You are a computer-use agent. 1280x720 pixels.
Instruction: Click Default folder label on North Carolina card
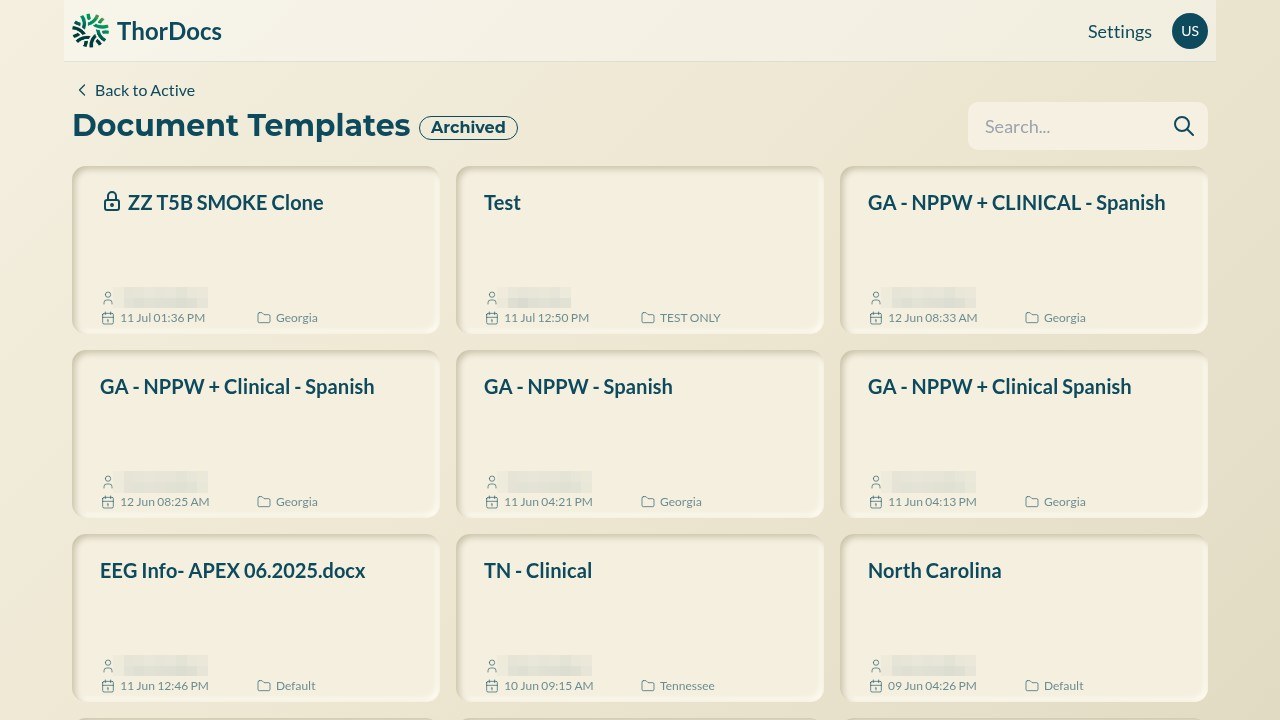[1064, 686]
